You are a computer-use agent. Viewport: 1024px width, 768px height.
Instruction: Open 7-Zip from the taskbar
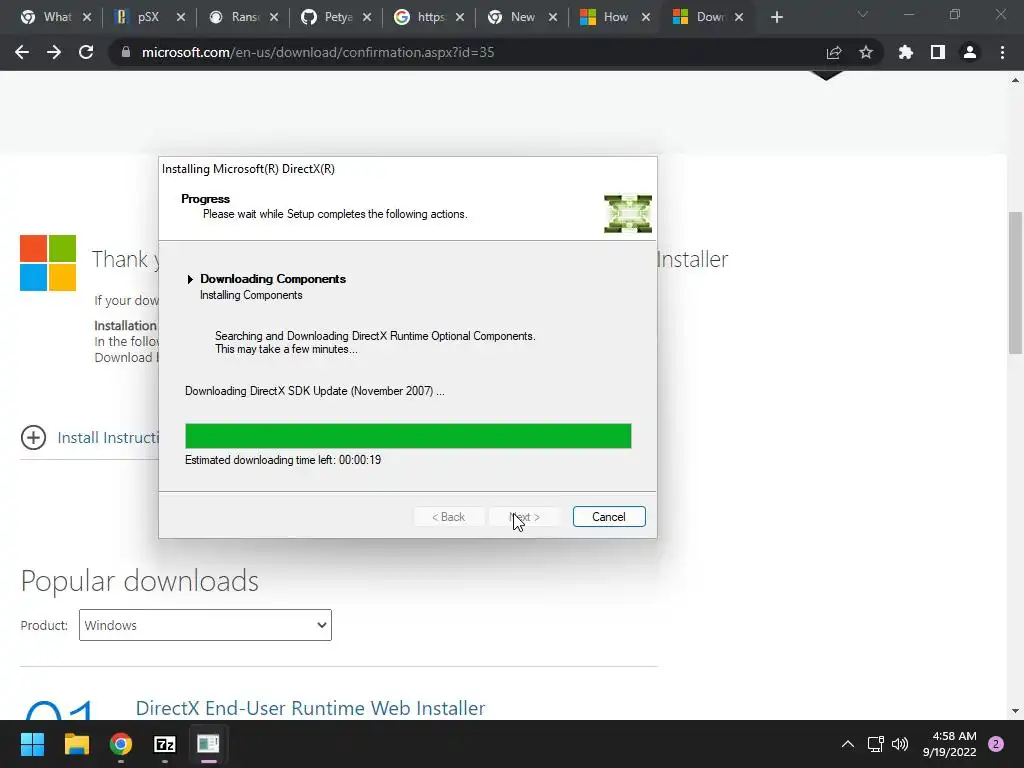(x=165, y=744)
